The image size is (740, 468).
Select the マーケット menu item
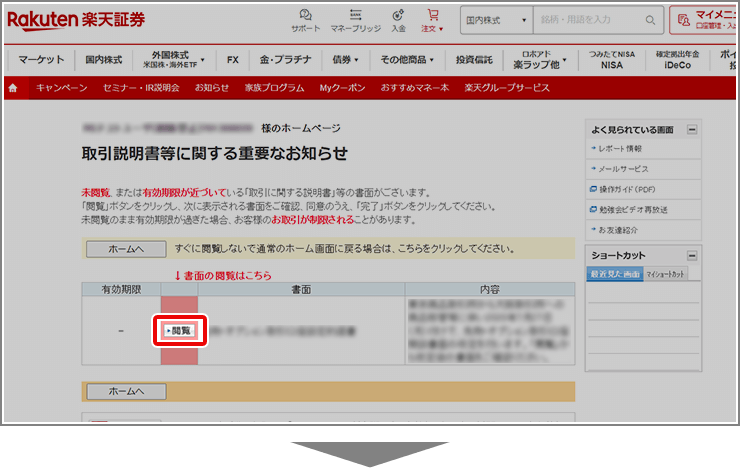coord(41,60)
